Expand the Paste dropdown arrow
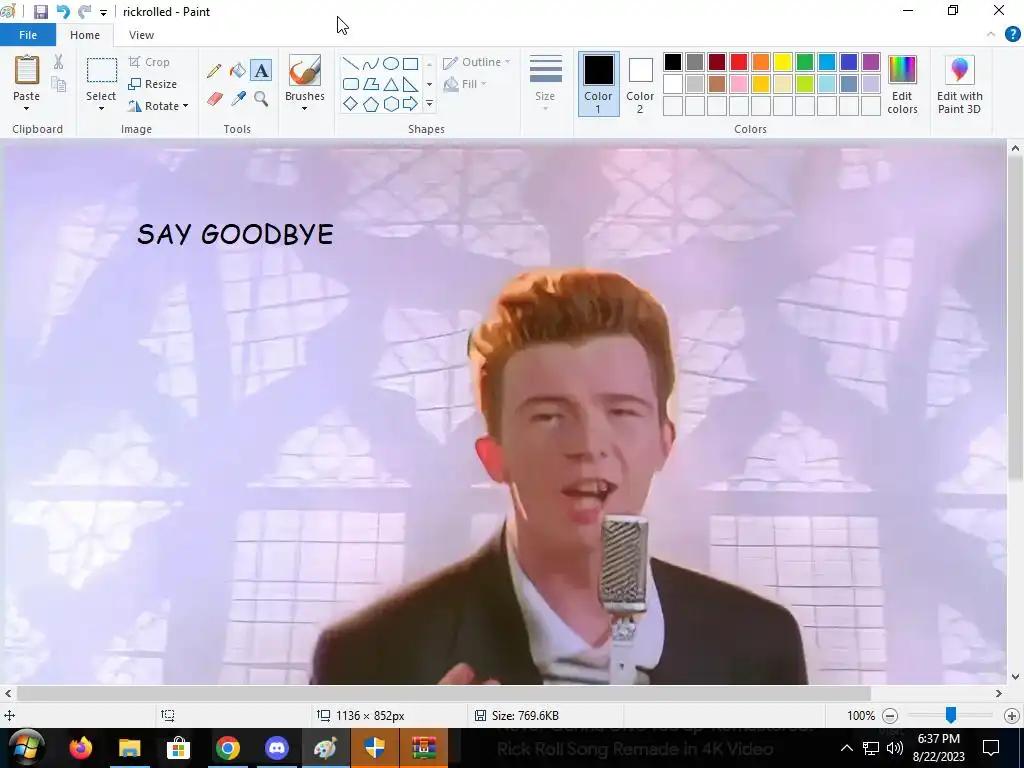Image resolution: width=1024 pixels, height=768 pixels. point(27,108)
